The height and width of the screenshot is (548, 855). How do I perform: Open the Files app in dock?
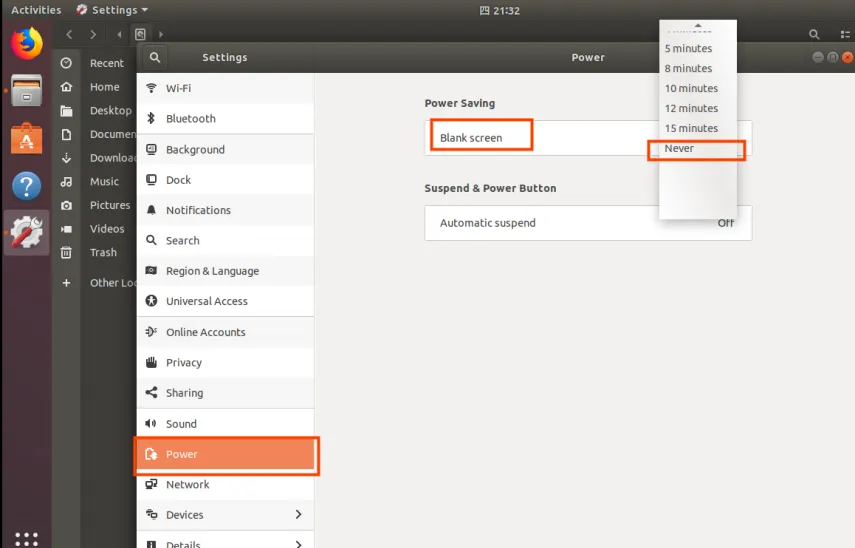coord(27,91)
